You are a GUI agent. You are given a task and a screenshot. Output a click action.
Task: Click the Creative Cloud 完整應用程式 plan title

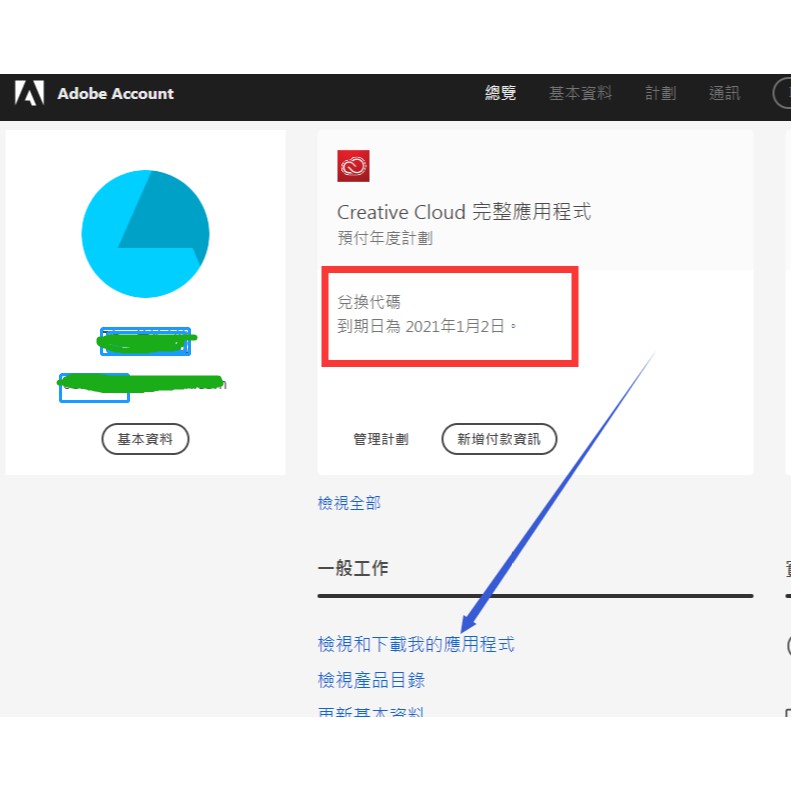pos(463,212)
